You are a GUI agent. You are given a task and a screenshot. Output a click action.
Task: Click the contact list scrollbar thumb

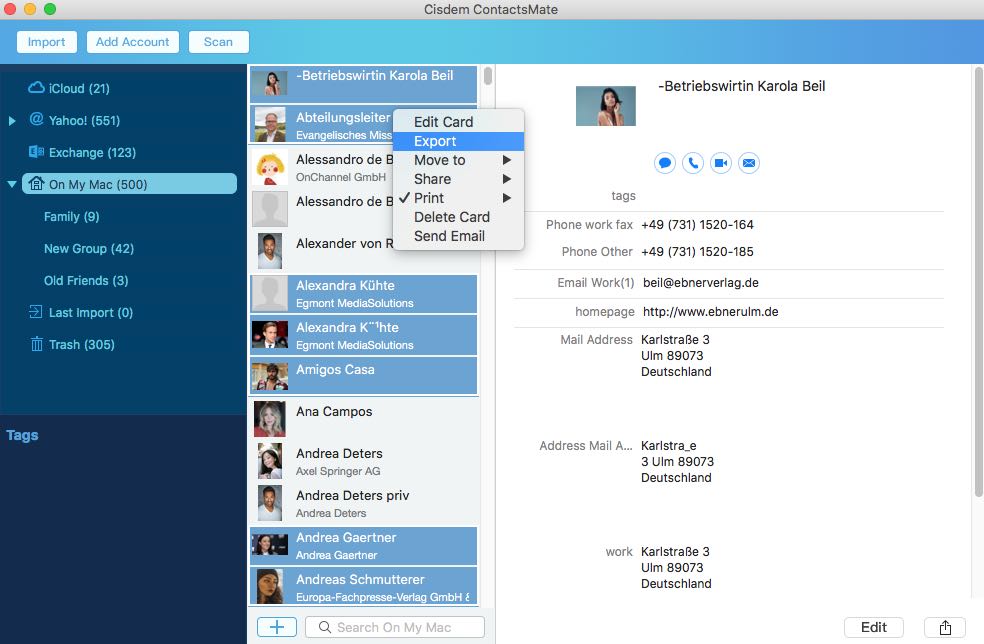pyautogui.click(x=488, y=76)
